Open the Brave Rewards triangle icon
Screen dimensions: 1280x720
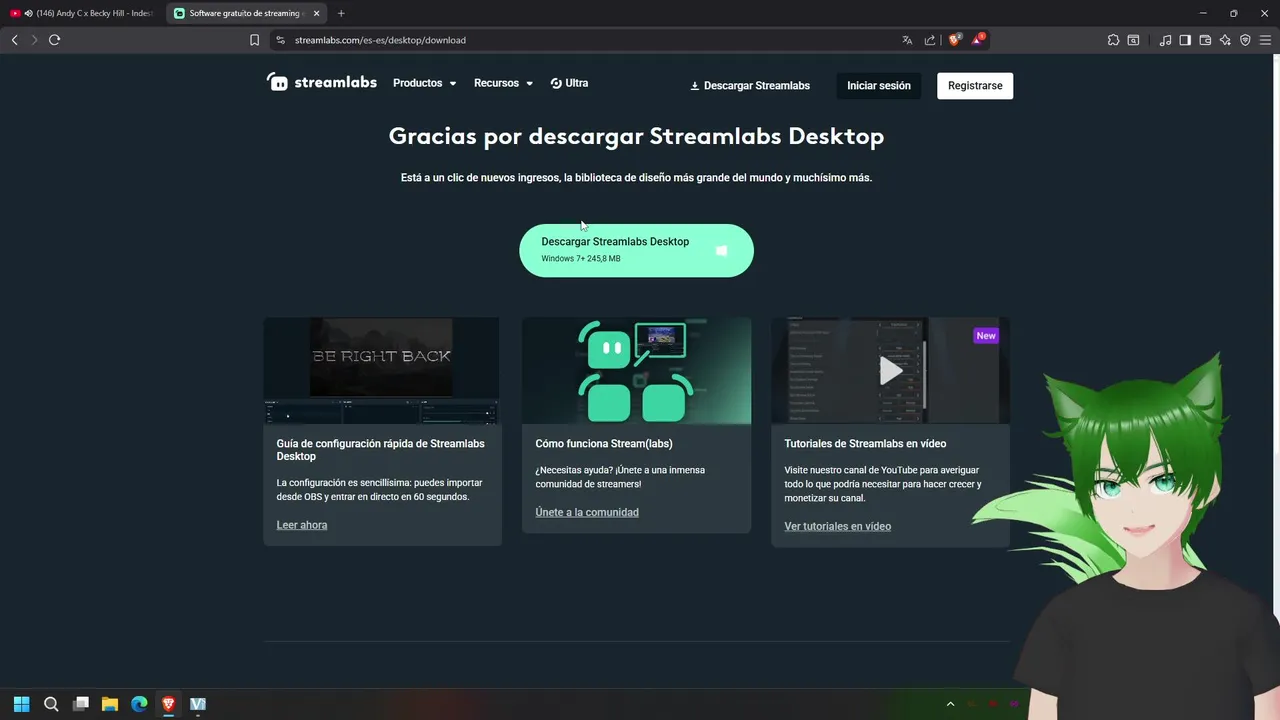coord(978,39)
